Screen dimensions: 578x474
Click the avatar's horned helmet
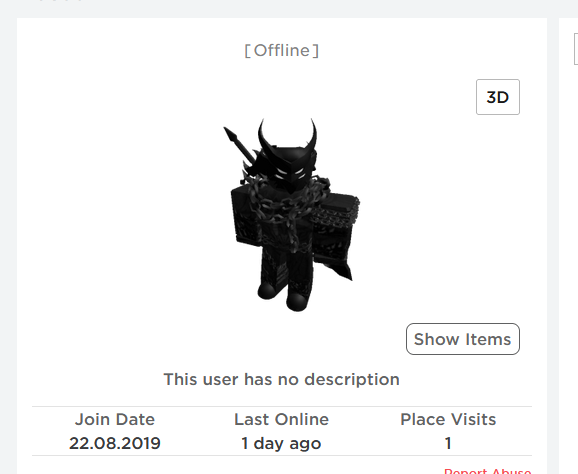(x=288, y=147)
